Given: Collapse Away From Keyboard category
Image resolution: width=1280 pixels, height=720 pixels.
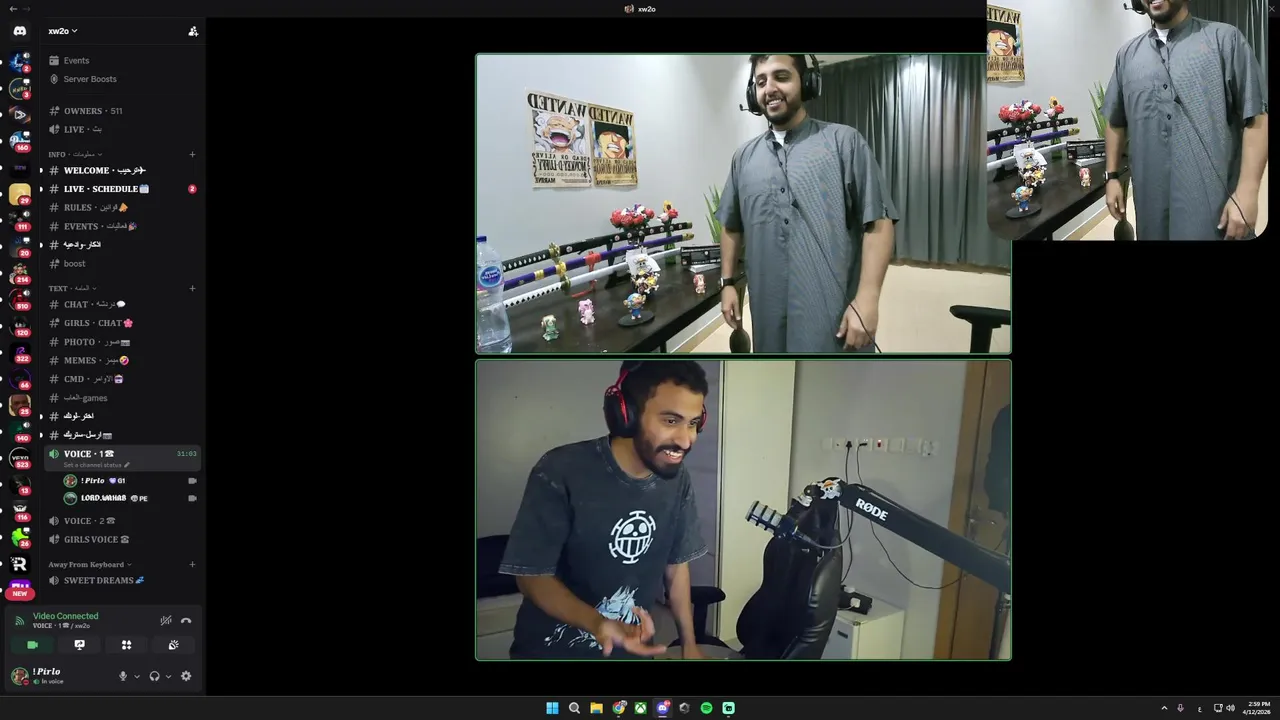Looking at the screenshot, I should 89,564.
